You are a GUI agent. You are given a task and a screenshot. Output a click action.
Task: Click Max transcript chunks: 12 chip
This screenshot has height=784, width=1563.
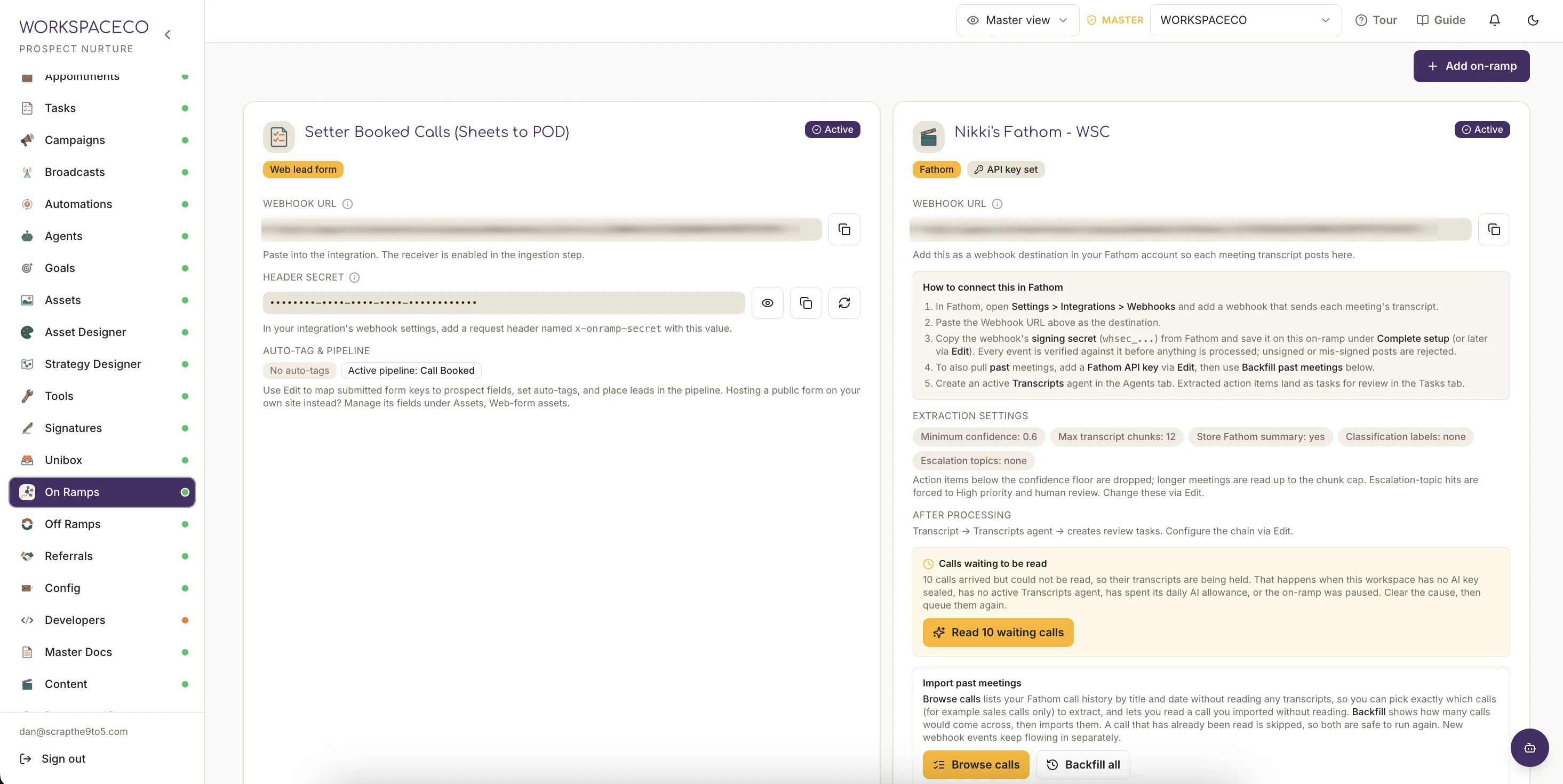click(x=1117, y=436)
